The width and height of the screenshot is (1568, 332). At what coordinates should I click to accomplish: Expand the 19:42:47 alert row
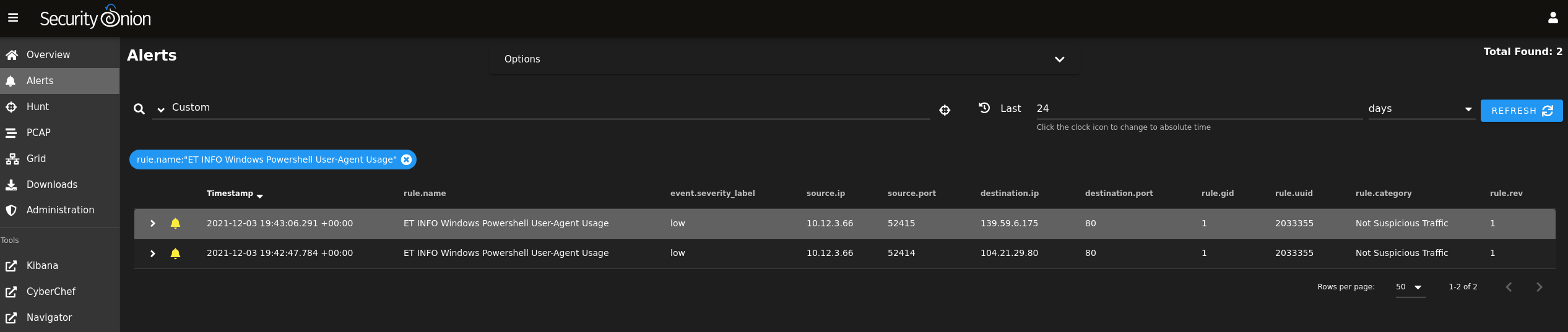point(153,253)
